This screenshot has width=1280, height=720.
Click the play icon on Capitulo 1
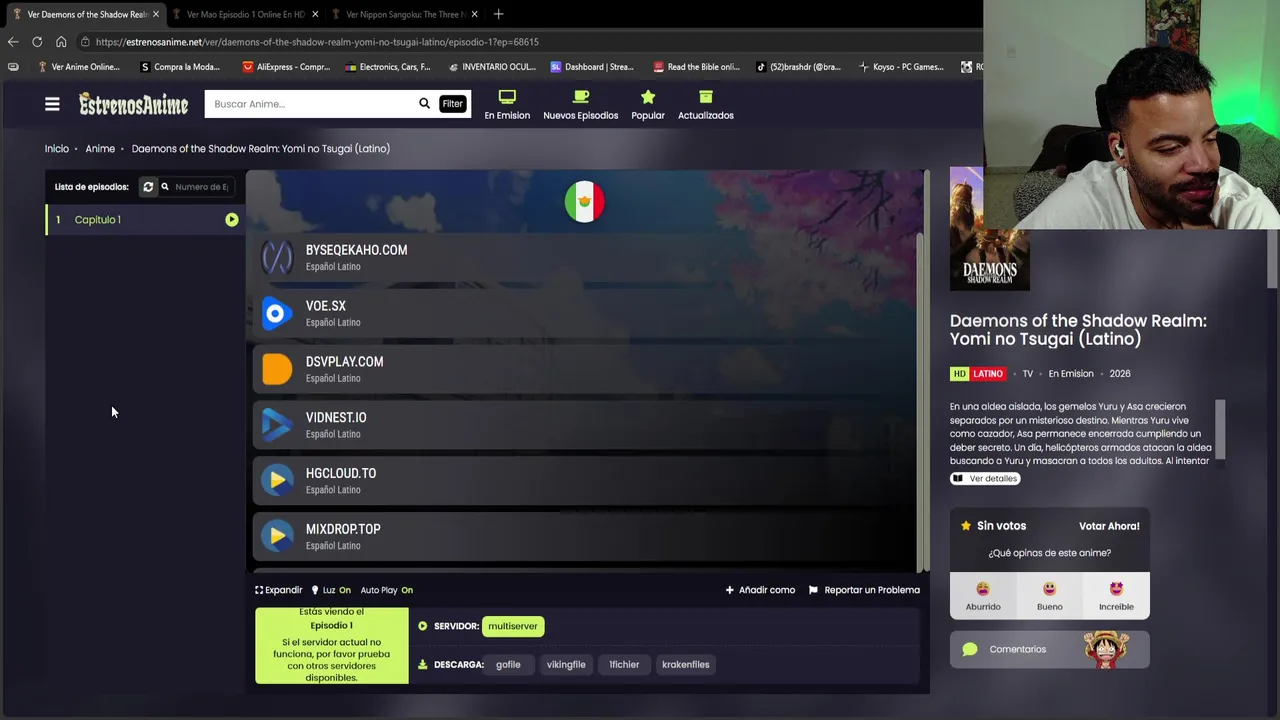click(232, 220)
